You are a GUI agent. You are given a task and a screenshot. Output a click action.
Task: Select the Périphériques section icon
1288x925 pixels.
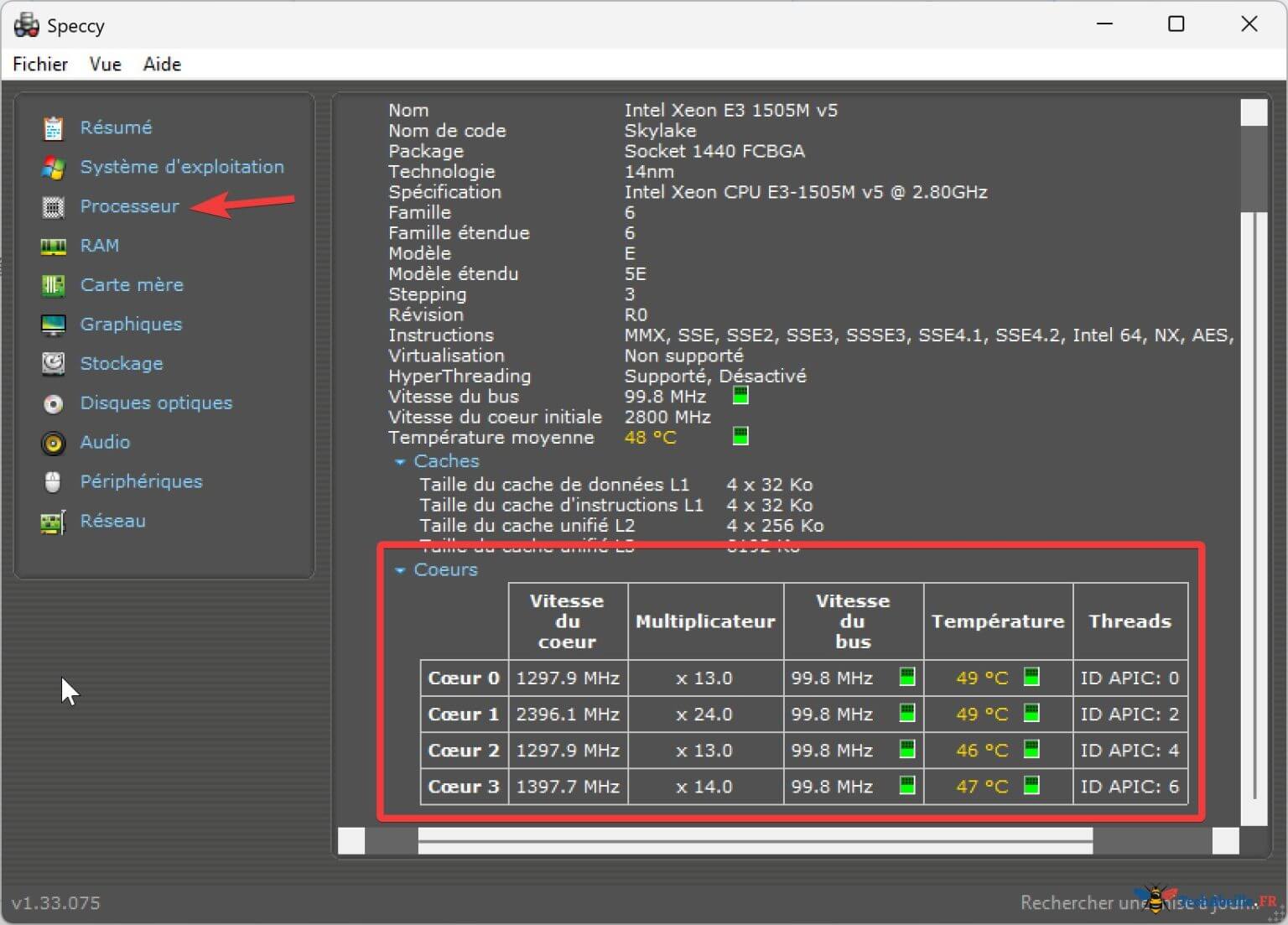tap(53, 481)
